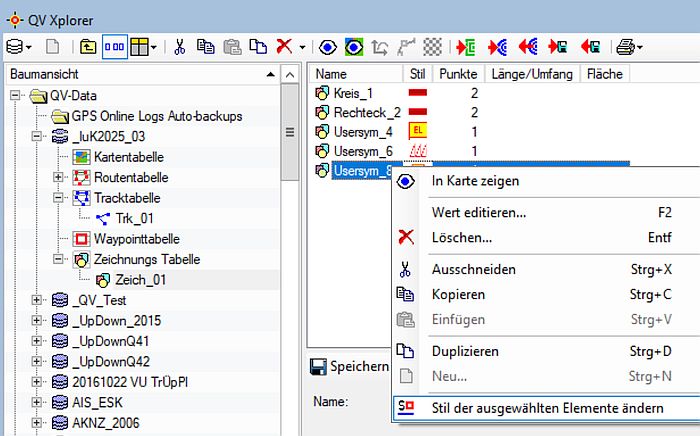Click the tree view vertical scrollbar thumb
Viewport: 700px width, 436px height.
click(290, 133)
